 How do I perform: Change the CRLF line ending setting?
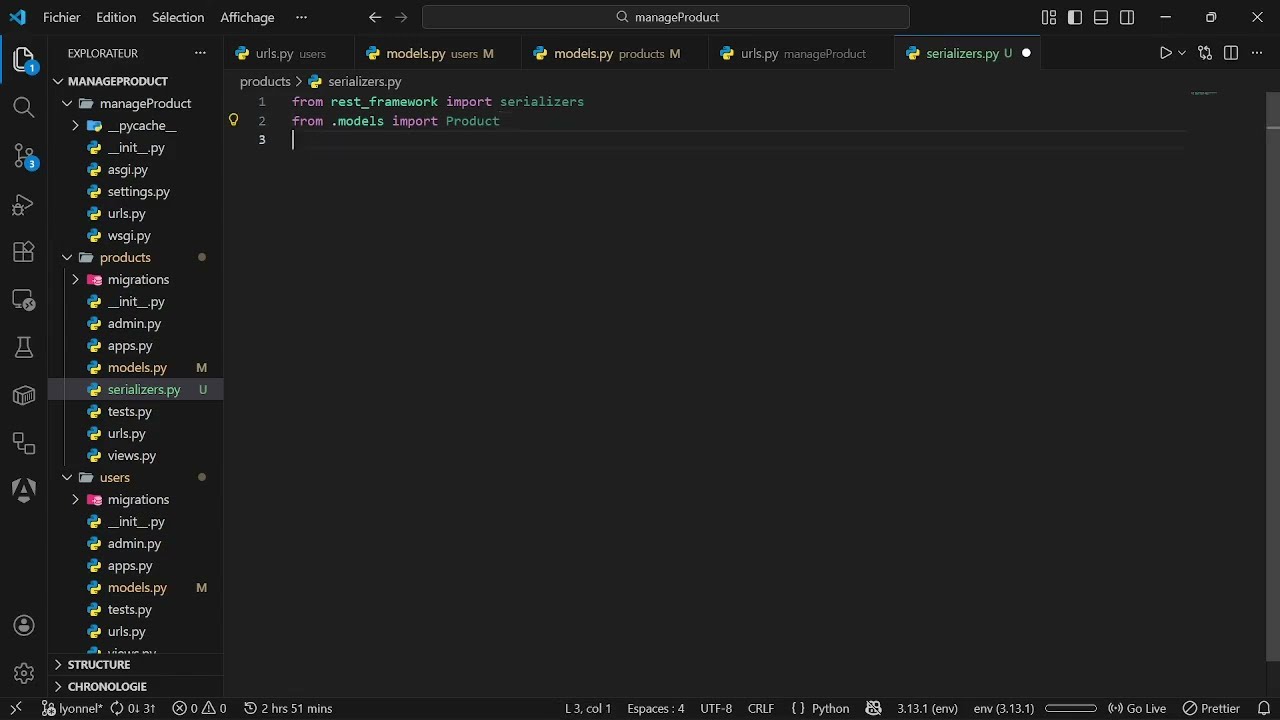coord(761,708)
